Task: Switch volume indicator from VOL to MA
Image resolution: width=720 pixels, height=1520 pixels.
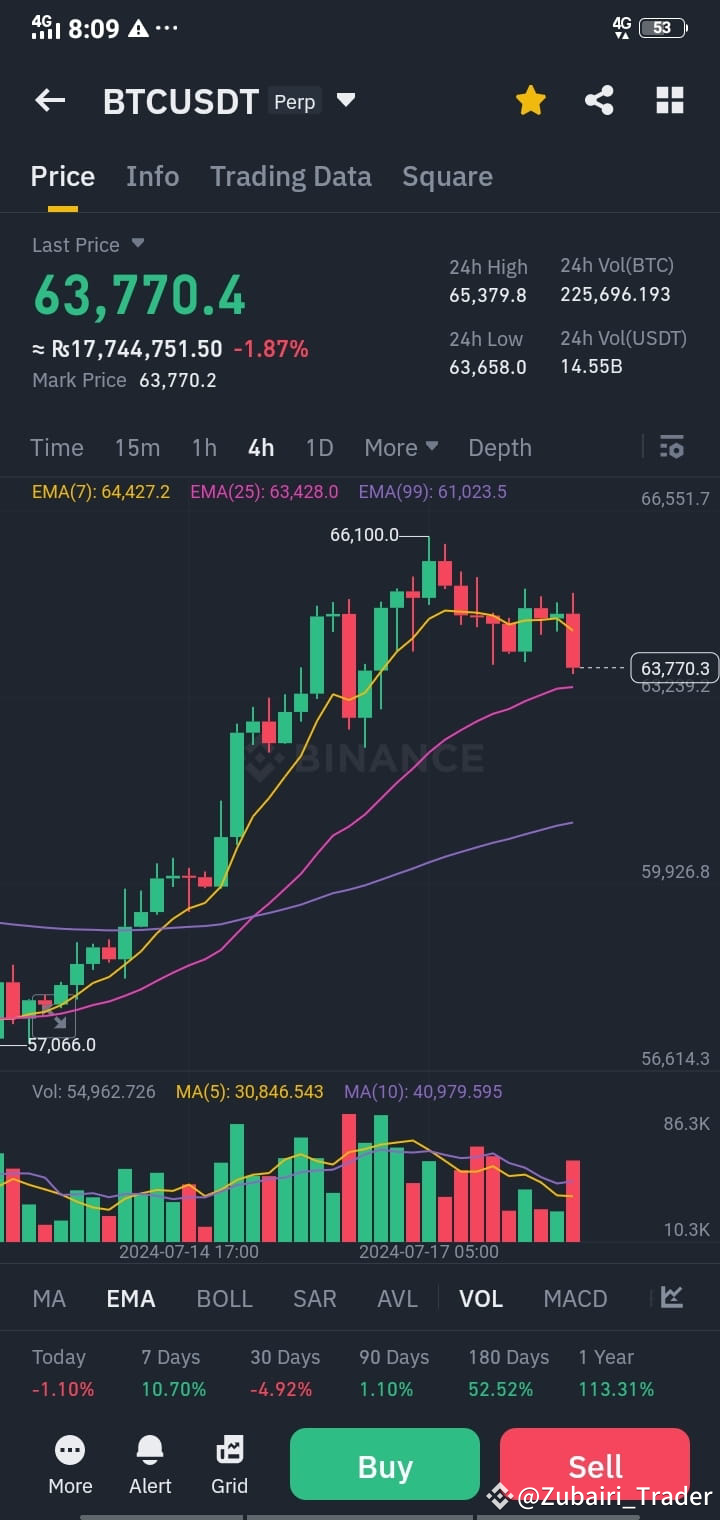Action: point(48,1297)
